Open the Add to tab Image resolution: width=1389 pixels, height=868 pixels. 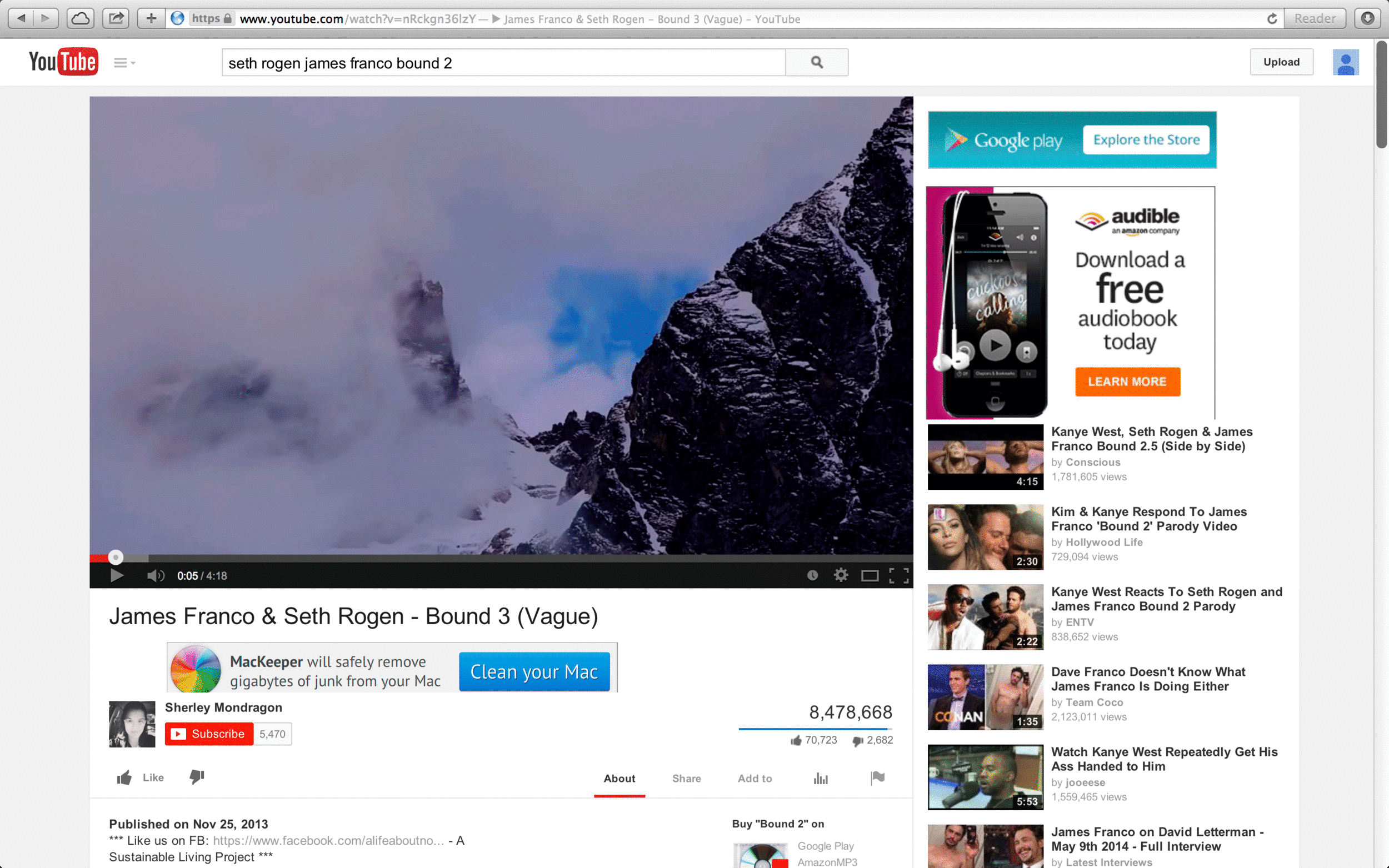755,779
